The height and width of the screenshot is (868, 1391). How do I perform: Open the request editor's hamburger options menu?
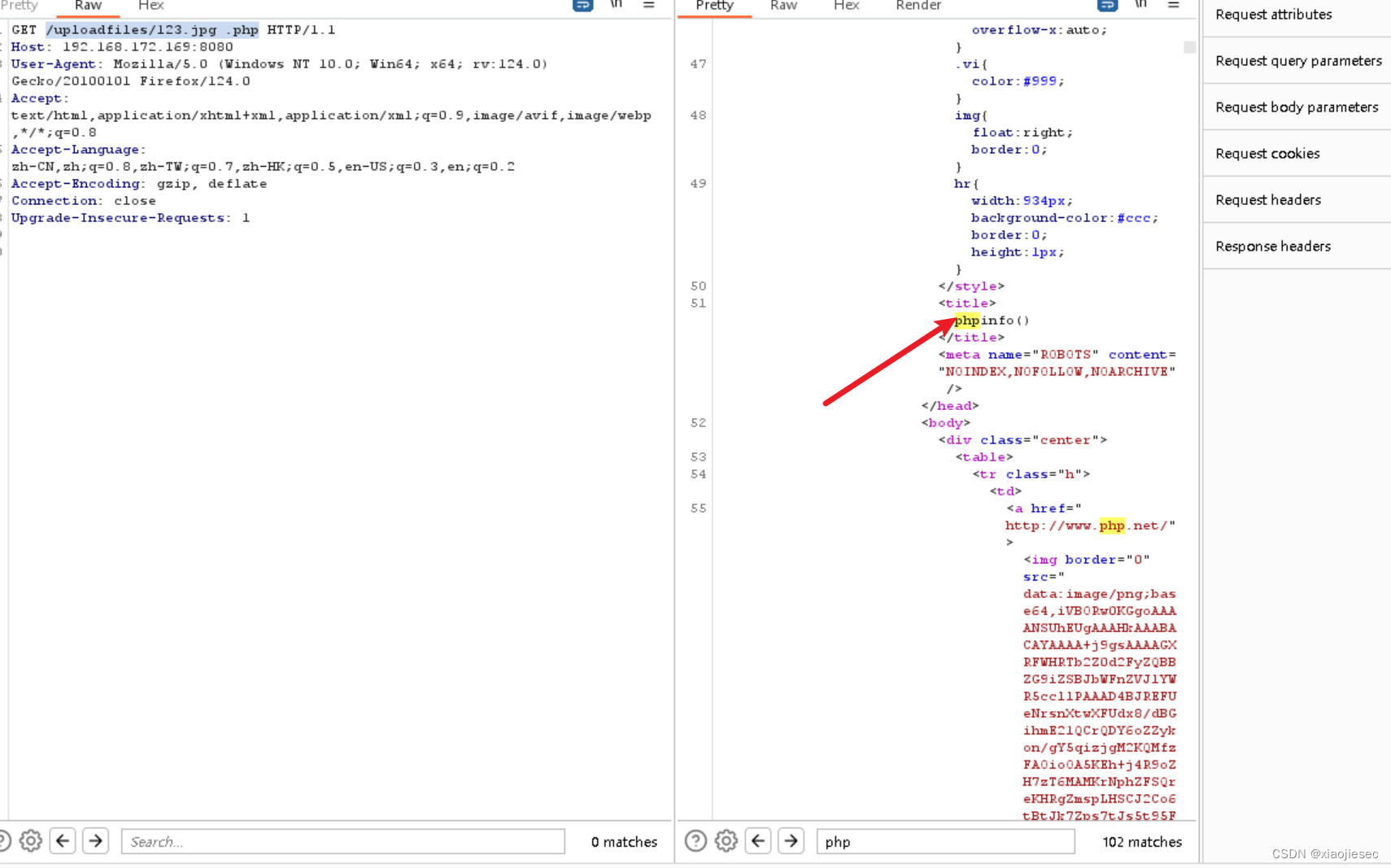tap(649, 6)
